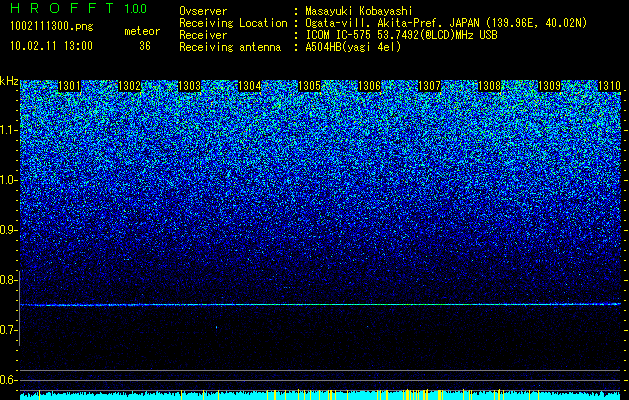
Task: Click the "Receiver" field label
Action: 203,35
